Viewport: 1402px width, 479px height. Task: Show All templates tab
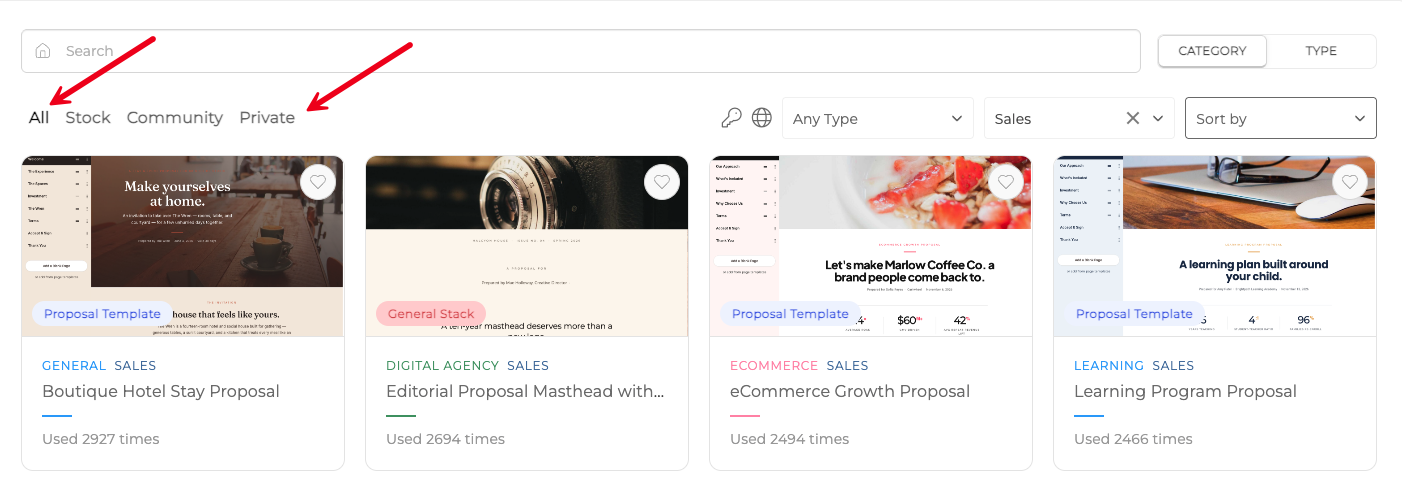39,117
